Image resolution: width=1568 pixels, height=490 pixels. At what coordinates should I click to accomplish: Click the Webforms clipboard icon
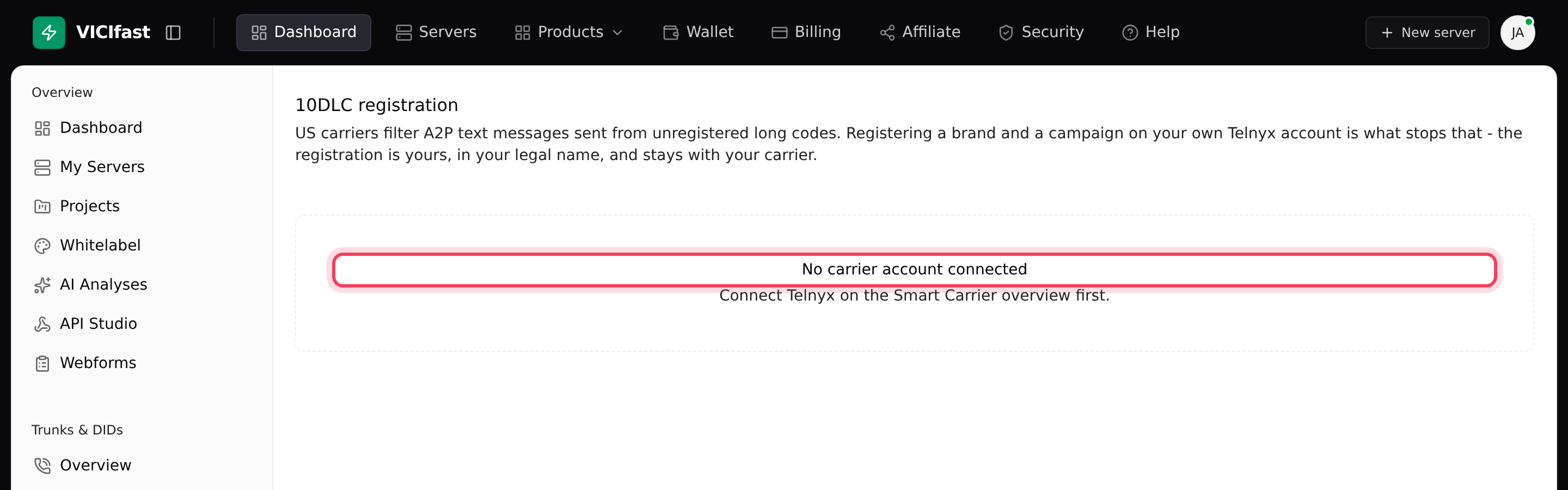pos(42,363)
